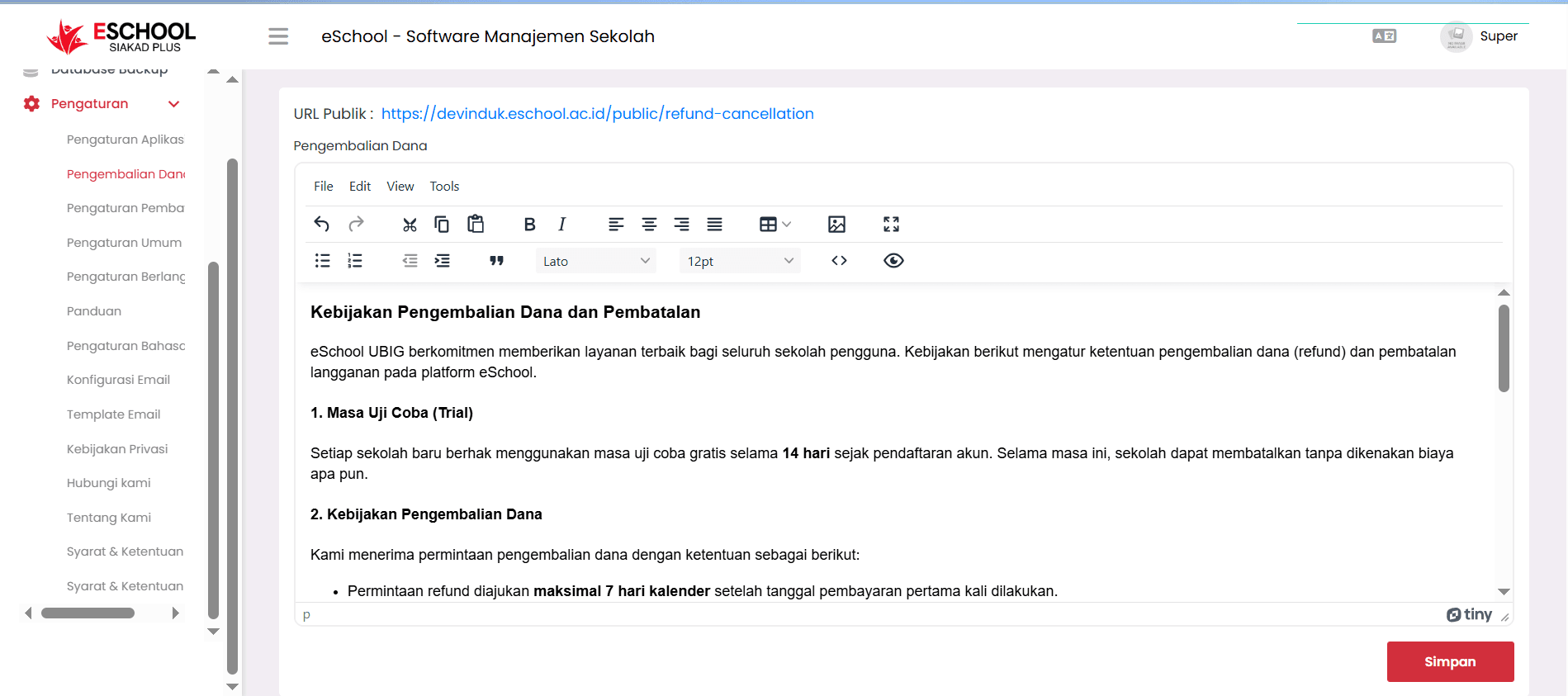This screenshot has width=1568, height=696.
Task: Open Kebijakan Privasi sidebar item
Action: [x=117, y=449]
